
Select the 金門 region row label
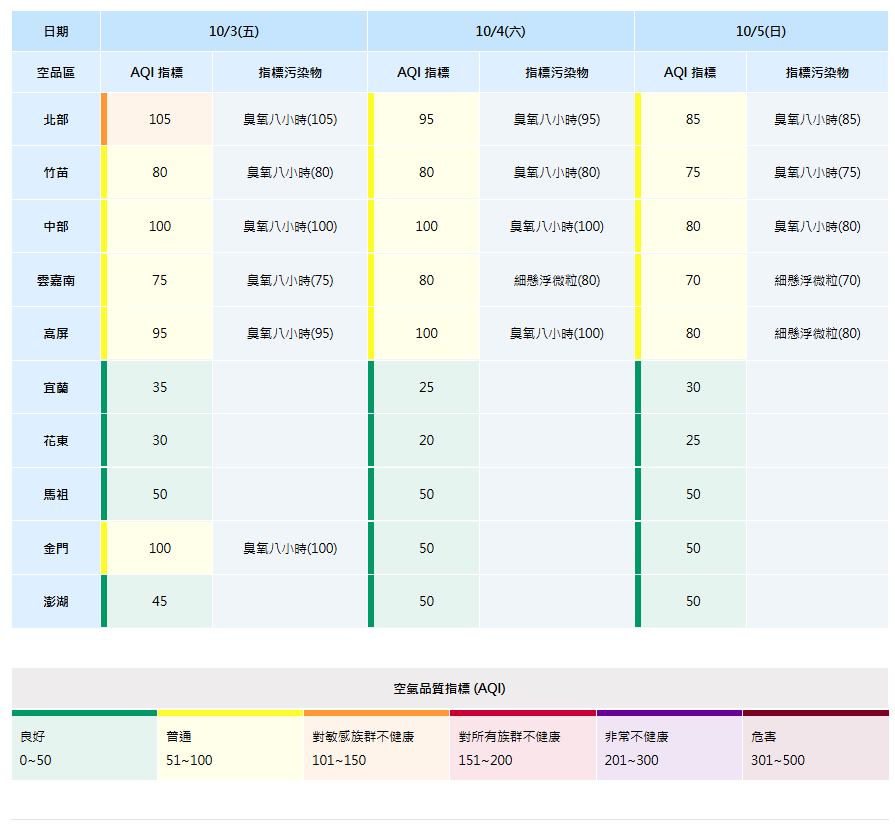coord(56,548)
